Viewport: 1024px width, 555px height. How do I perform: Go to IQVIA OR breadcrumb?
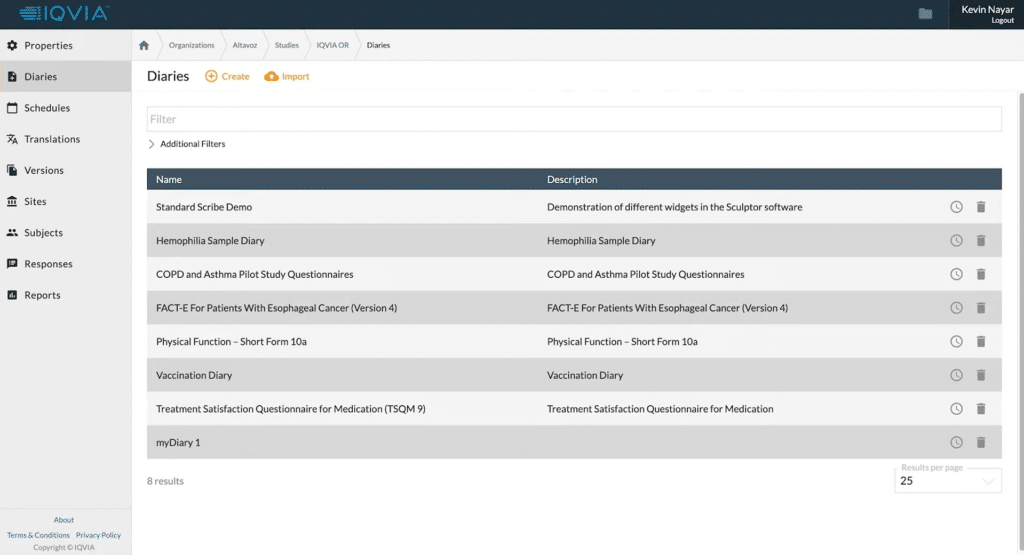[x=333, y=45]
